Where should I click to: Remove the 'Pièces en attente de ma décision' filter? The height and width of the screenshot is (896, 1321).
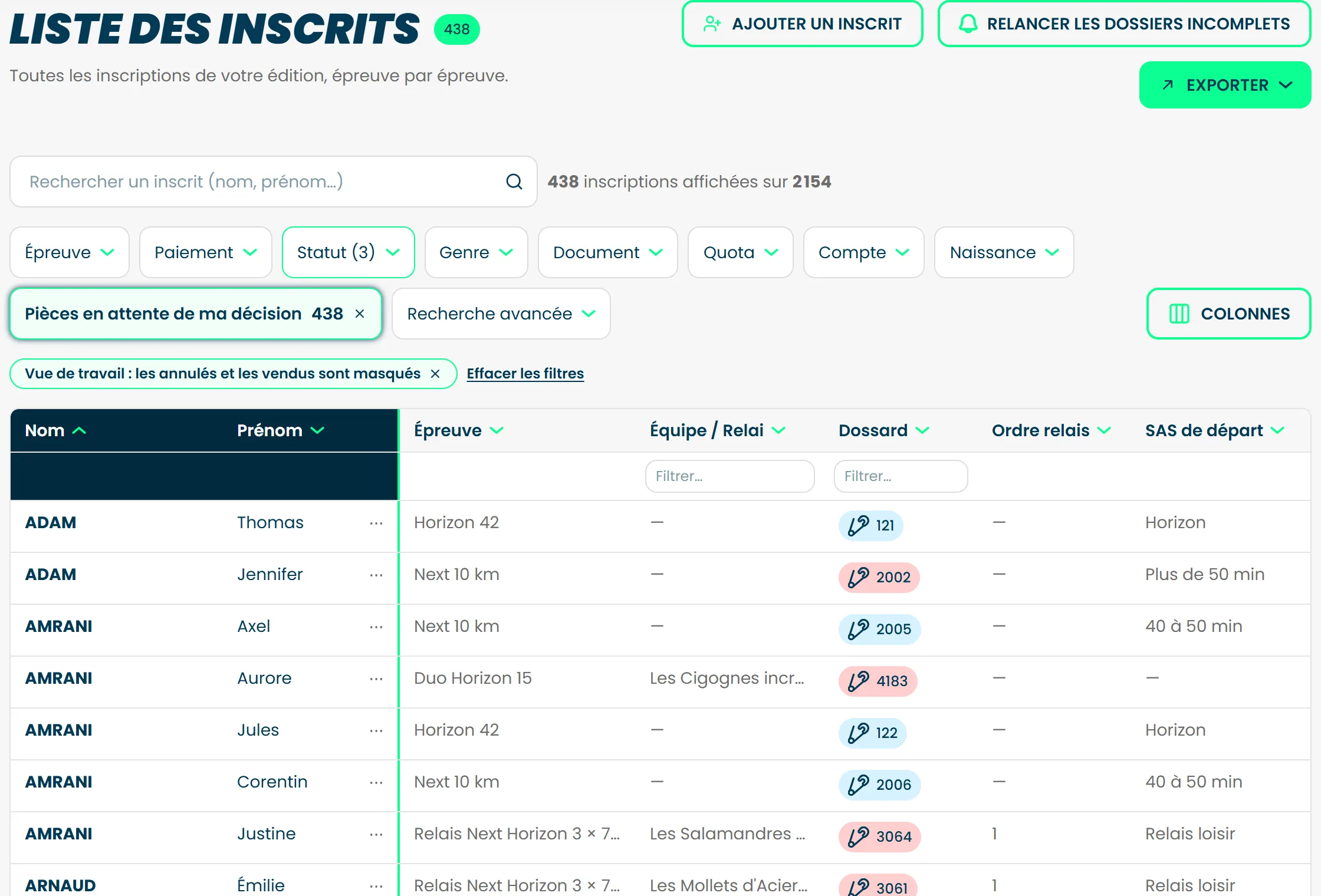click(360, 314)
